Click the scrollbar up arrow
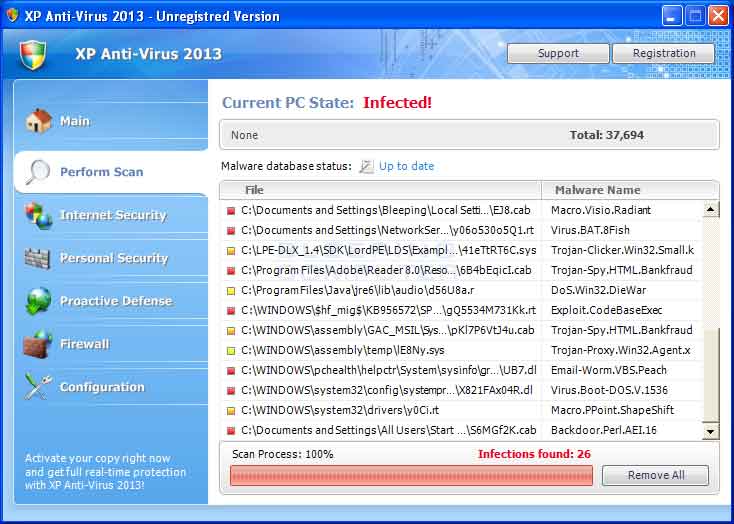The width and height of the screenshot is (734, 524). point(711,209)
